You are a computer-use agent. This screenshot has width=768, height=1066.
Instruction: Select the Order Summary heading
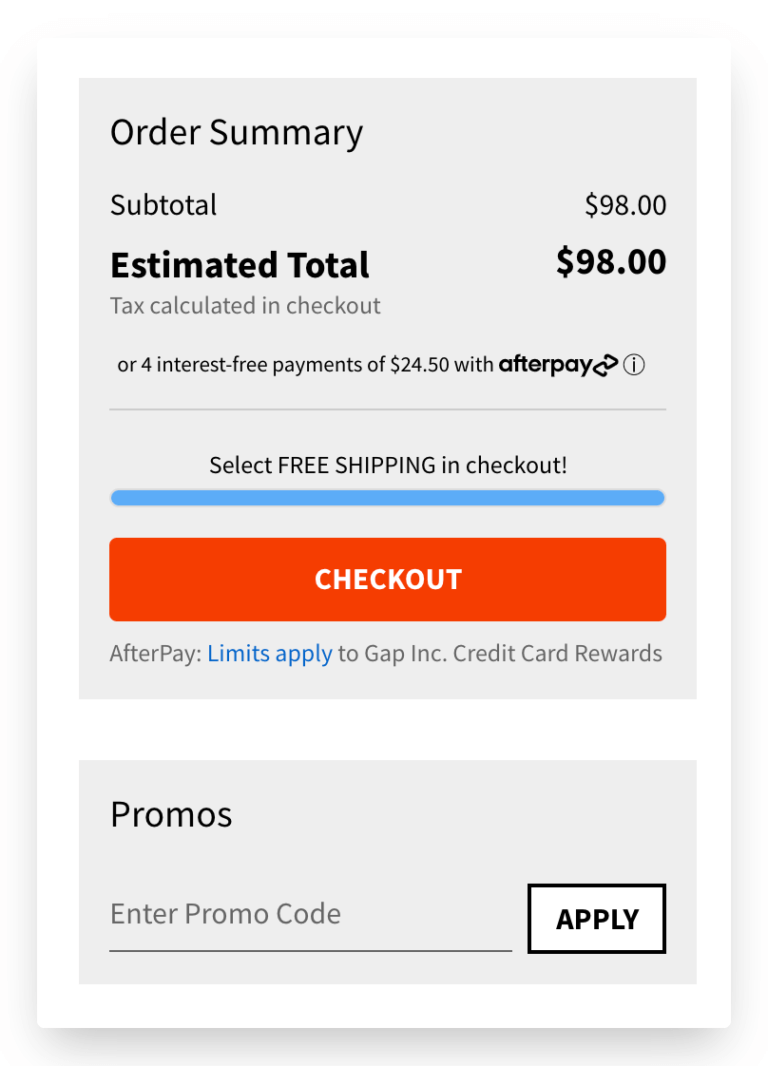click(236, 131)
